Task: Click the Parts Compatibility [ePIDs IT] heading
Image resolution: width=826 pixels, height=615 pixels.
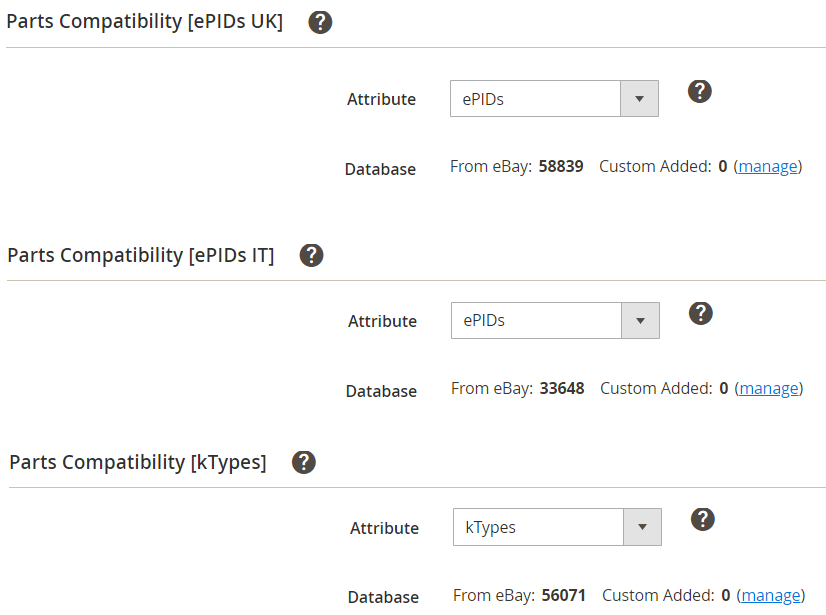Action: [x=141, y=255]
